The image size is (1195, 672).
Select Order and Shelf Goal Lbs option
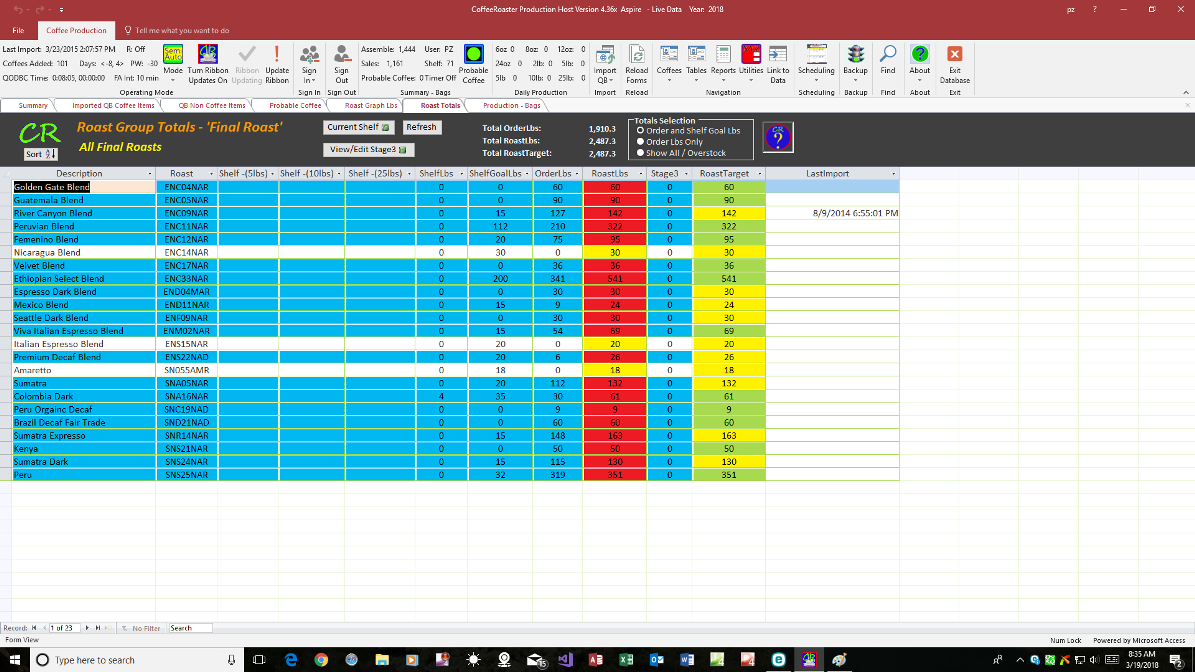point(640,130)
